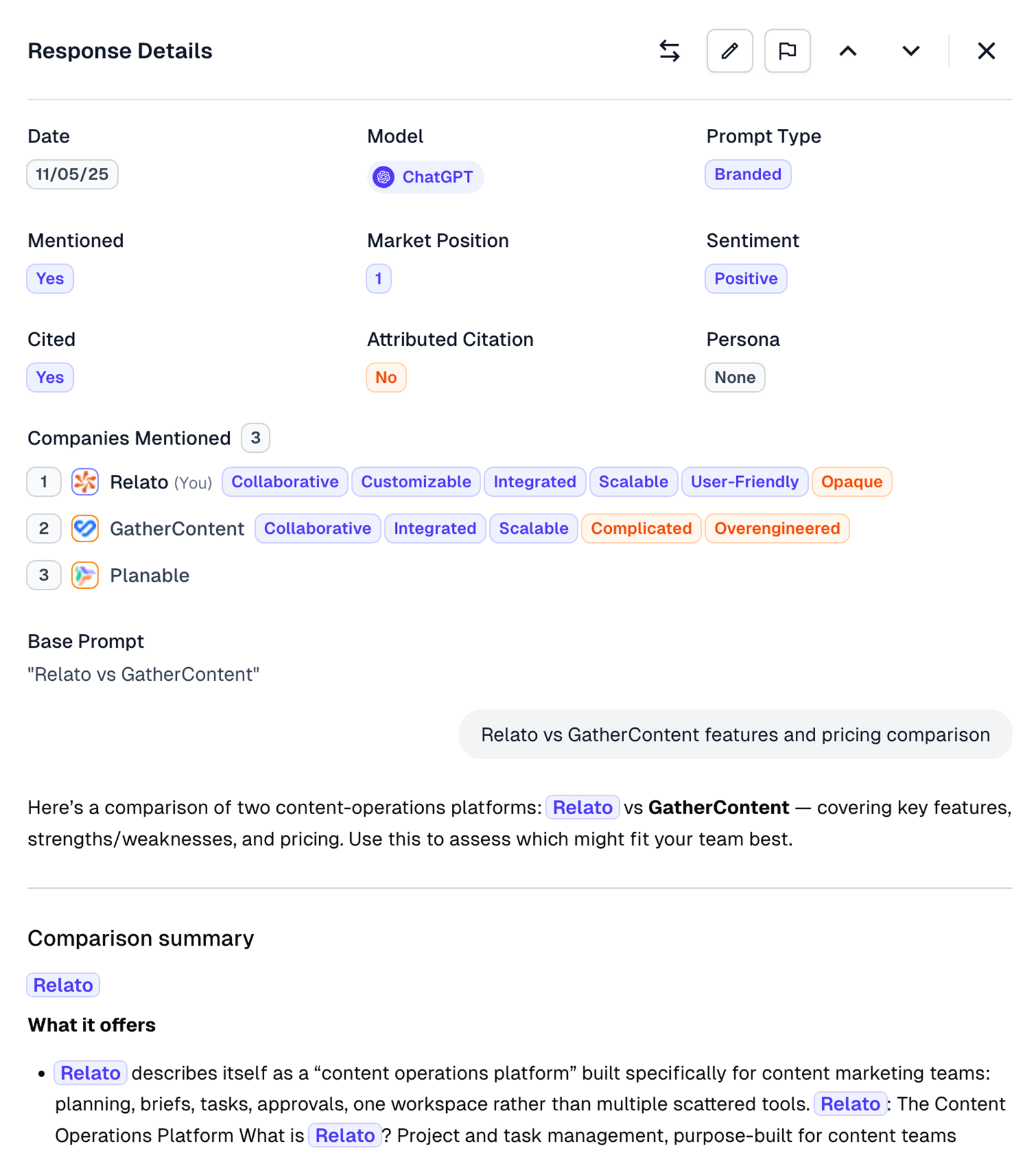
Task: Flag this response
Action: pos(787,51)
